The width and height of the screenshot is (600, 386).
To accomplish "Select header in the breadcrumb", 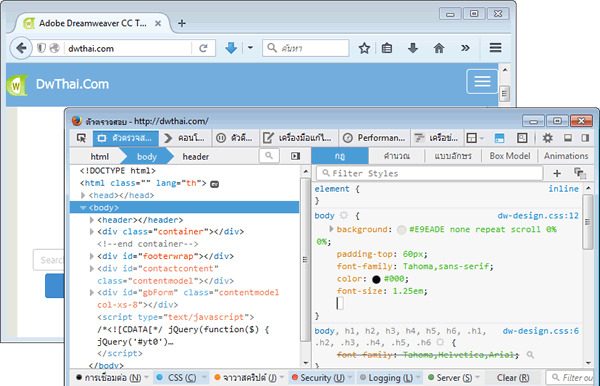I will coord(196,156).
